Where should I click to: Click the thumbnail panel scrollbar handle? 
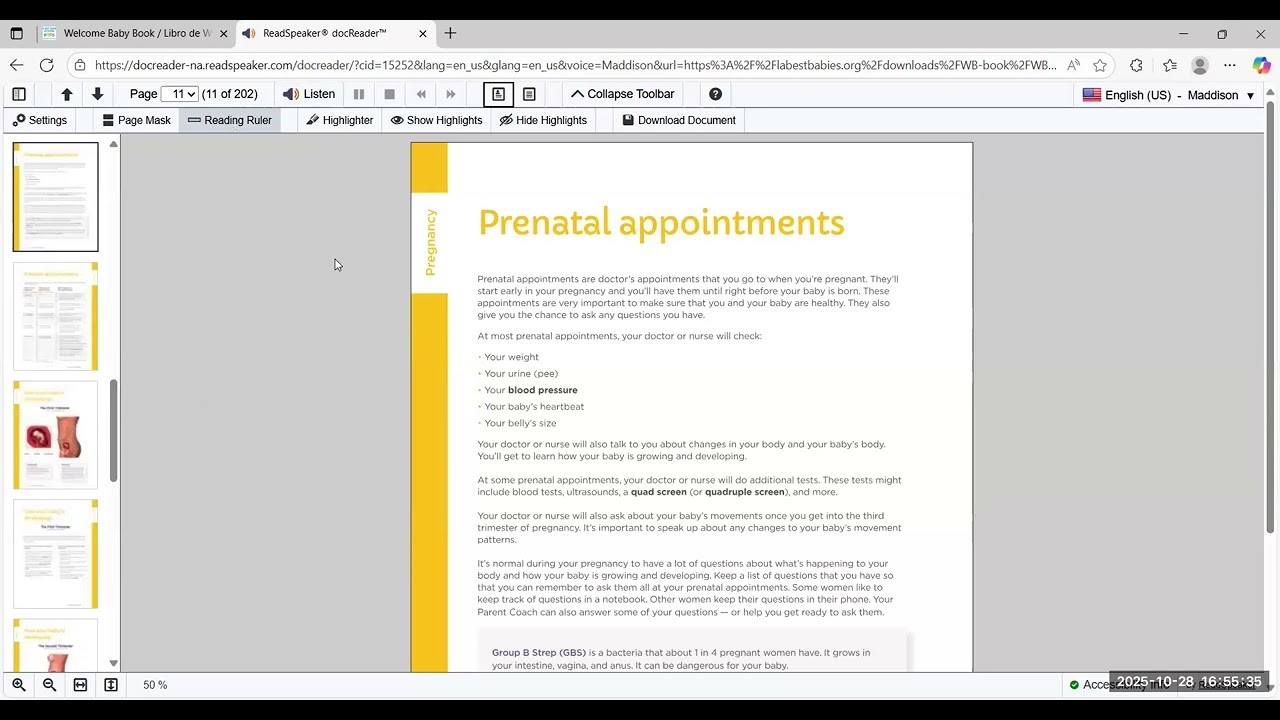pos(114,430)
